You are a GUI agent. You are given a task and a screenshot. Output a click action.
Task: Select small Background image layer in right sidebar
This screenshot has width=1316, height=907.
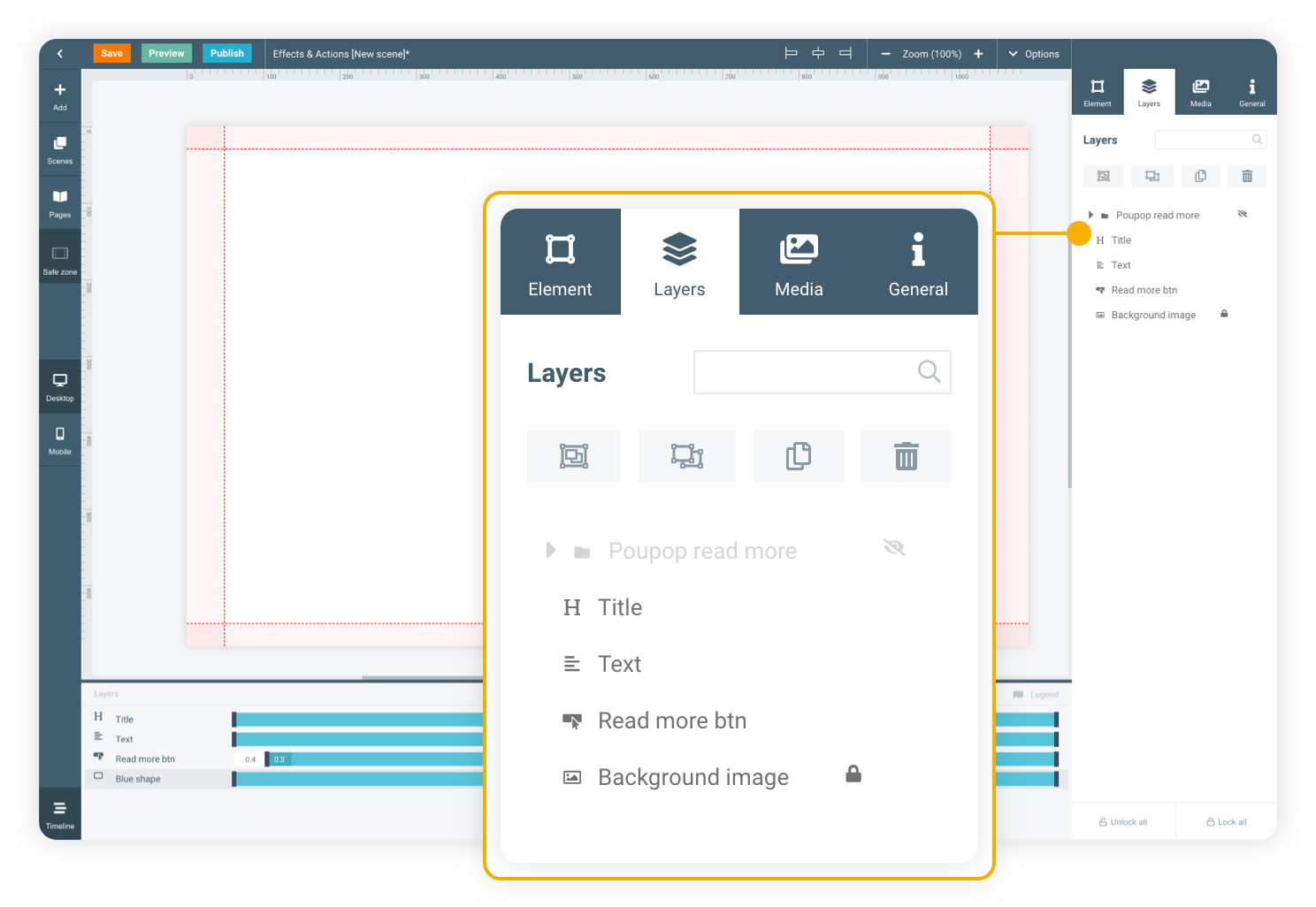[x=1153, y=315]
